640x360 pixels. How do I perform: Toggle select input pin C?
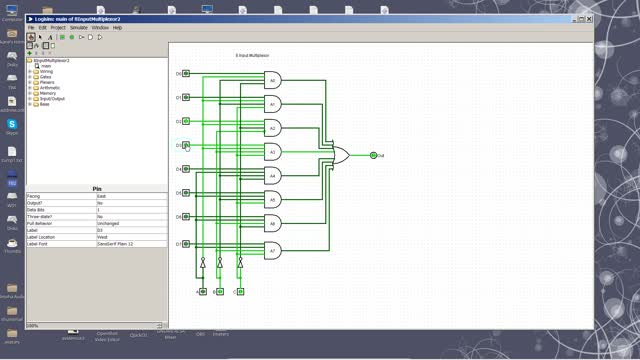pyautogui.click(x=240, y=291)
